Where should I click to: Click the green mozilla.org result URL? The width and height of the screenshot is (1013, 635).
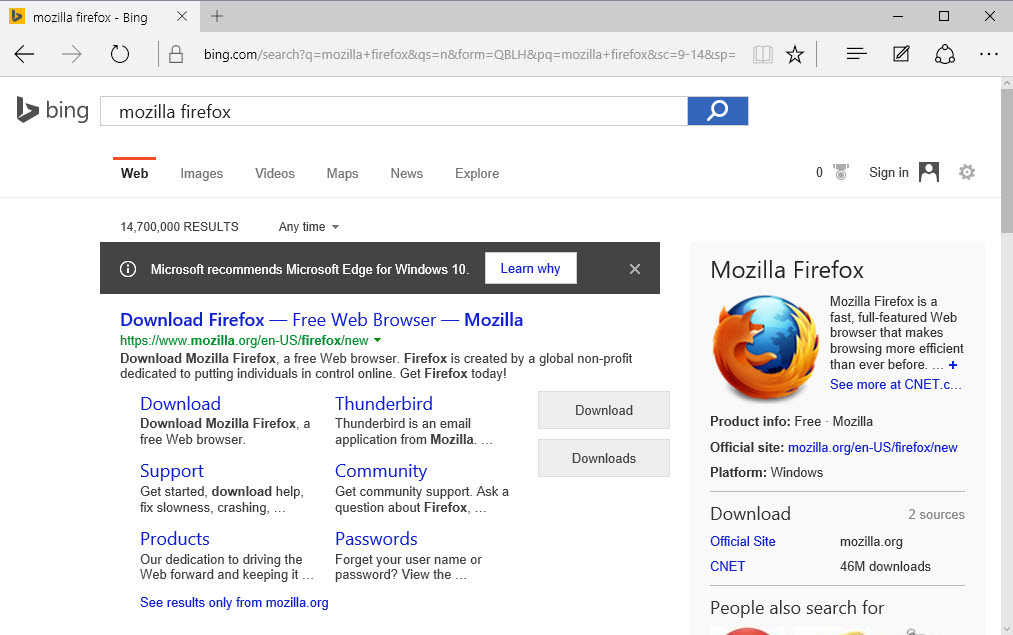pos(244,340)
